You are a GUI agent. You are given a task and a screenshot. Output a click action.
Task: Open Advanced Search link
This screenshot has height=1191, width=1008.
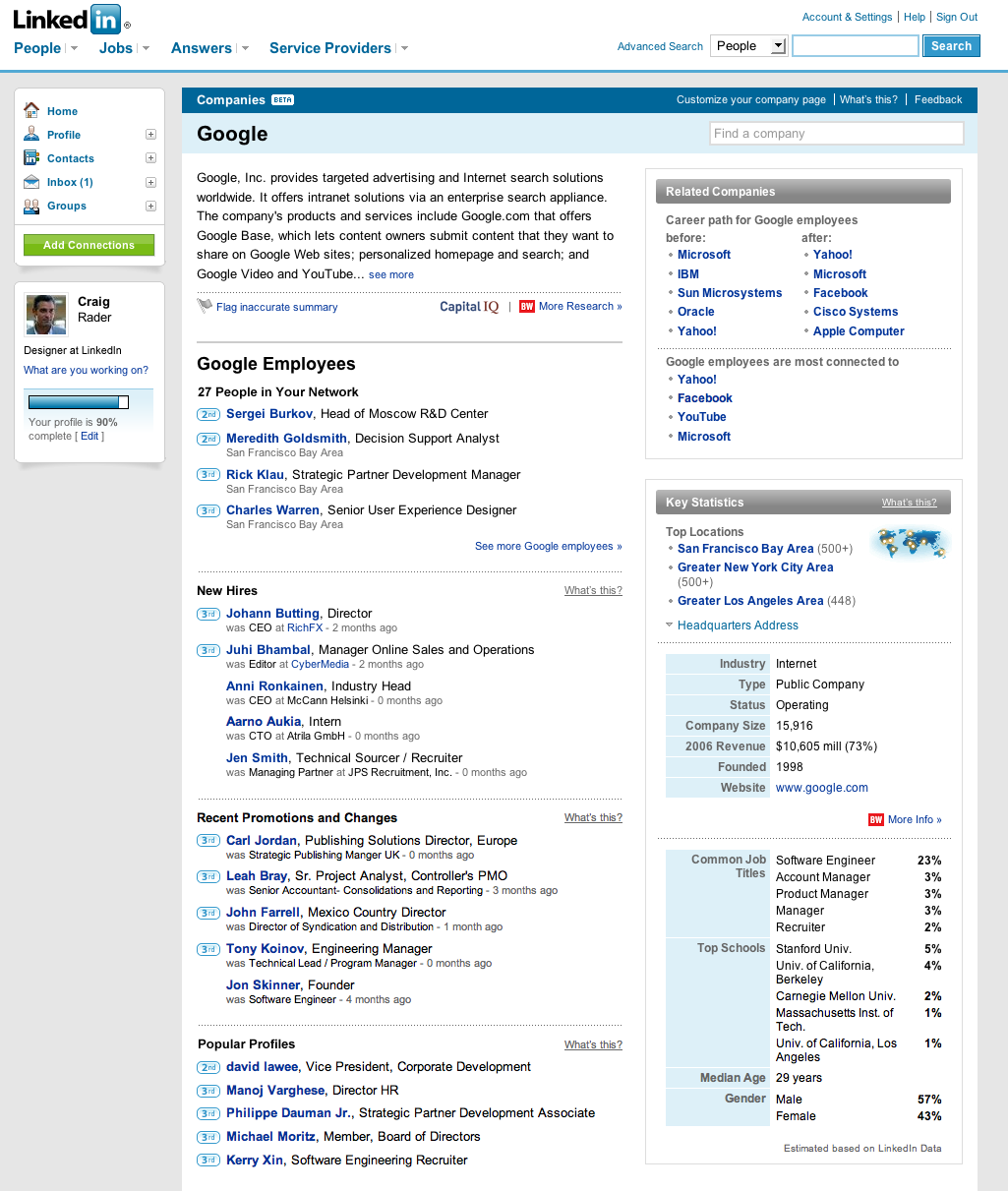660,46
